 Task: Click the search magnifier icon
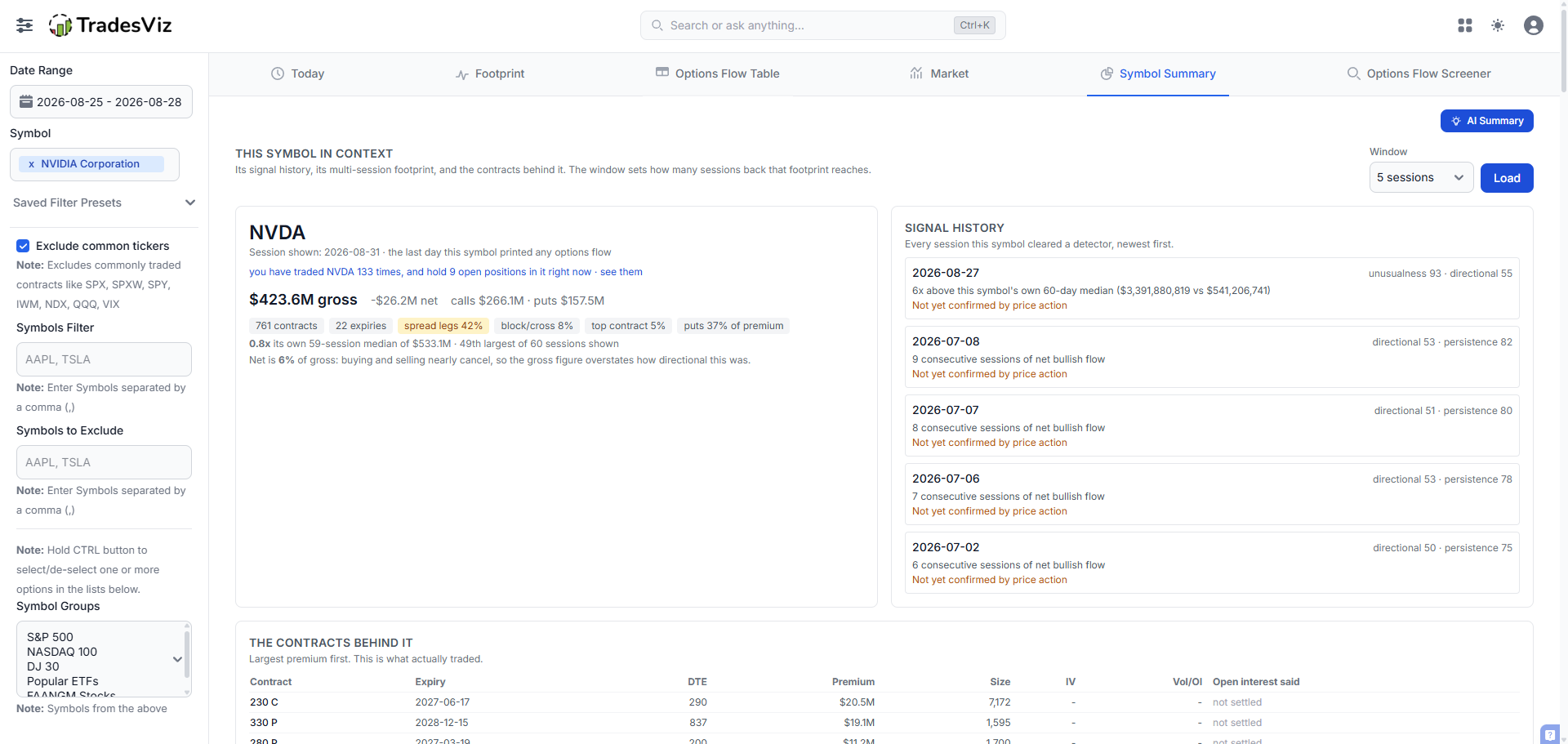(657, 25)
